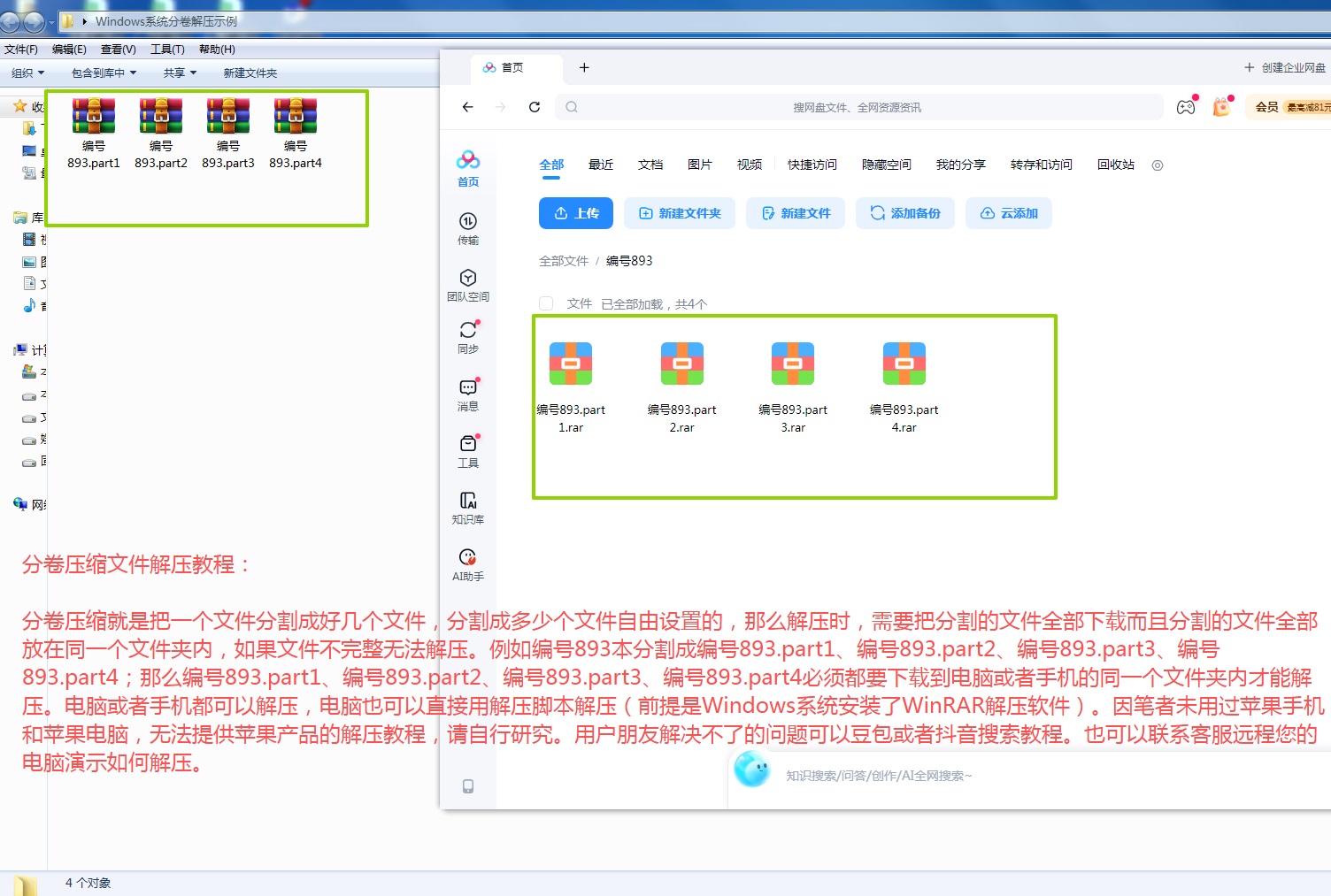Image resolution: width=1331 pixels, height=896 pixels.
Task: Select 编号893.part1.rar in netdisk
Action: [571, 387]
